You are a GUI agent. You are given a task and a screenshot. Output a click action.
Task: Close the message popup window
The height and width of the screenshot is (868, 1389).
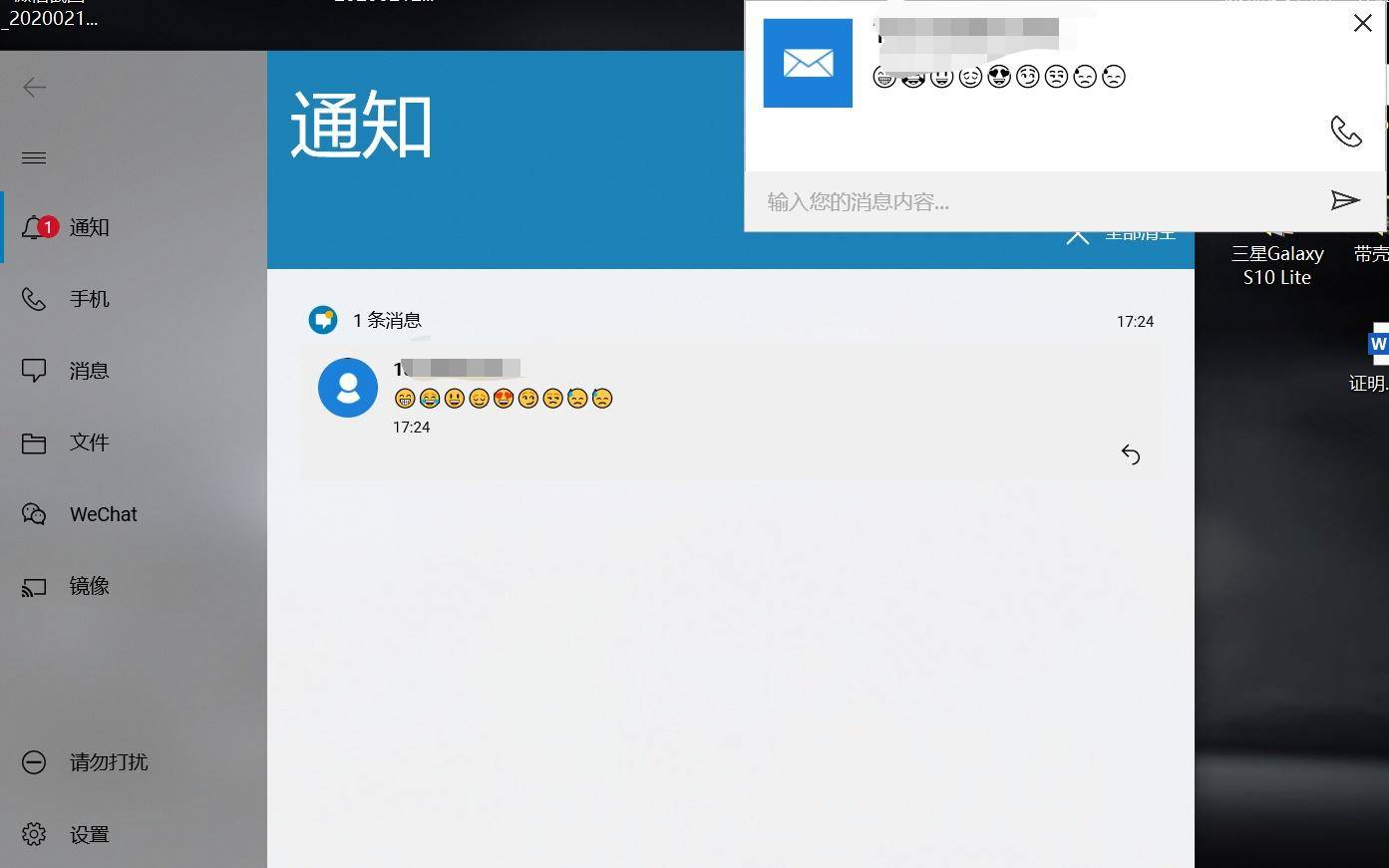tap(1362, 22)
